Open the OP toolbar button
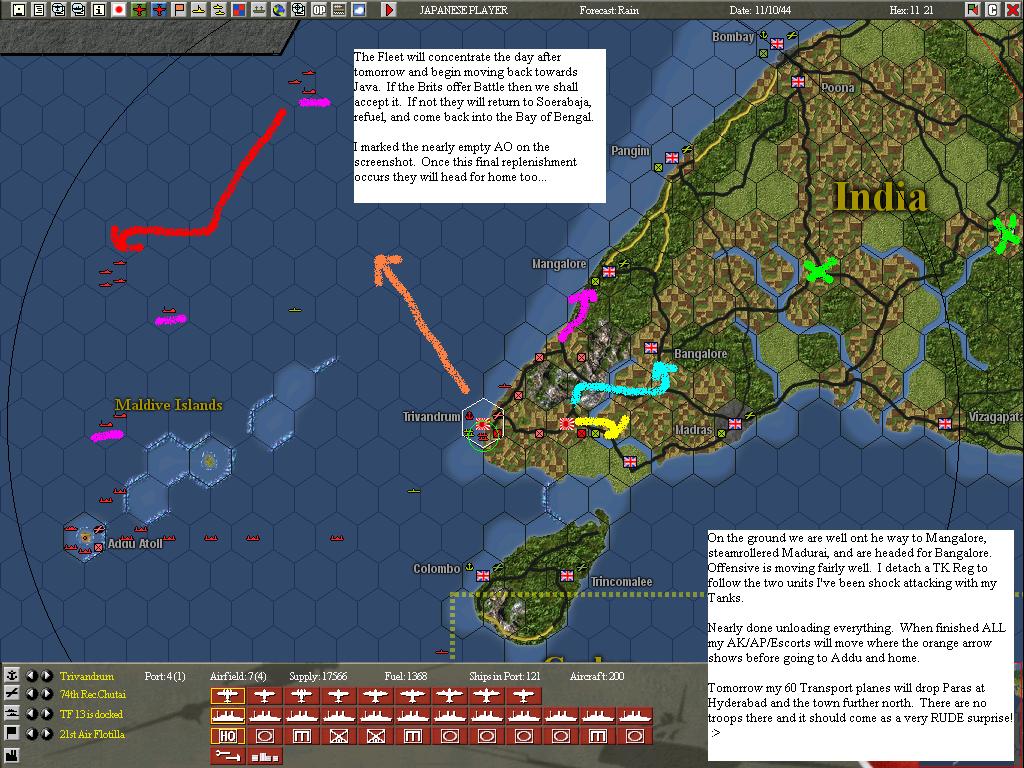Viewport: 1024px width, 768px height. [319, 10]
